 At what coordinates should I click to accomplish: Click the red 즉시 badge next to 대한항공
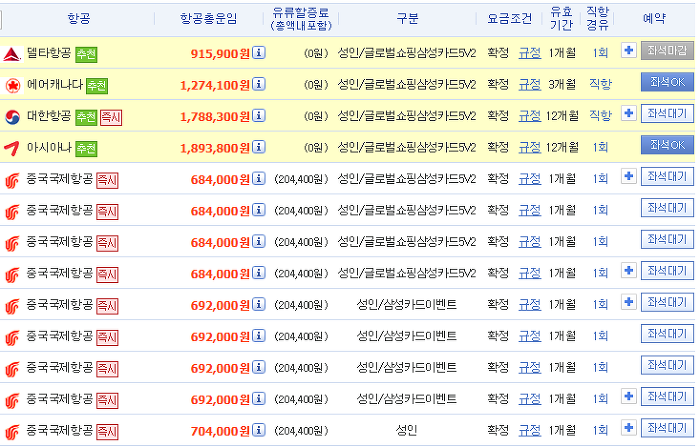[111, 117]
